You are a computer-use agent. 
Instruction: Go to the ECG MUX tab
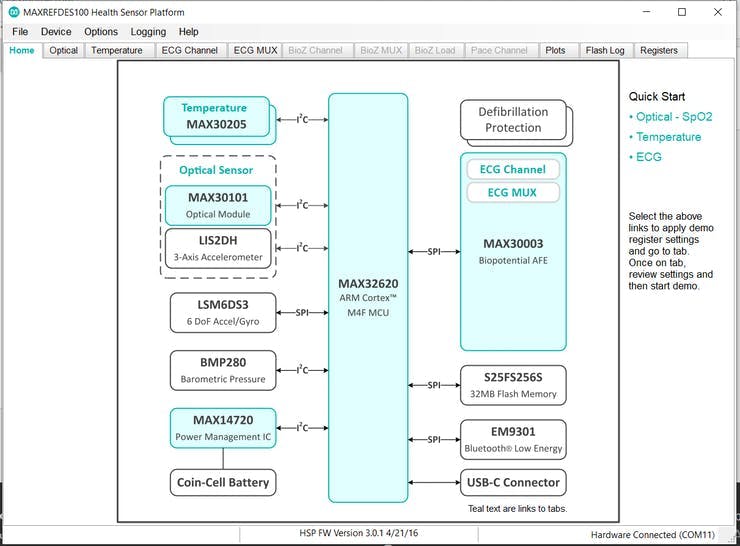255,50
